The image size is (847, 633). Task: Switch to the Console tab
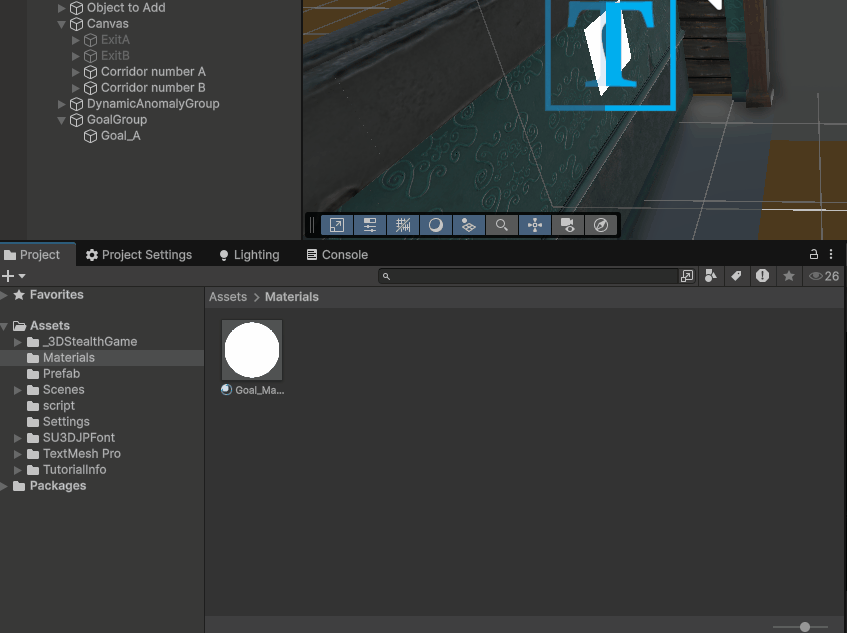337,255
